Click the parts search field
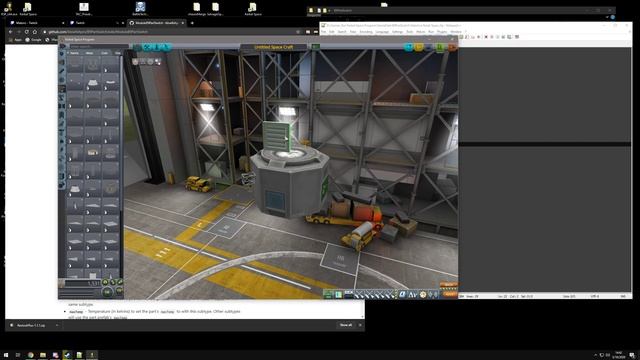 [99, 46]
